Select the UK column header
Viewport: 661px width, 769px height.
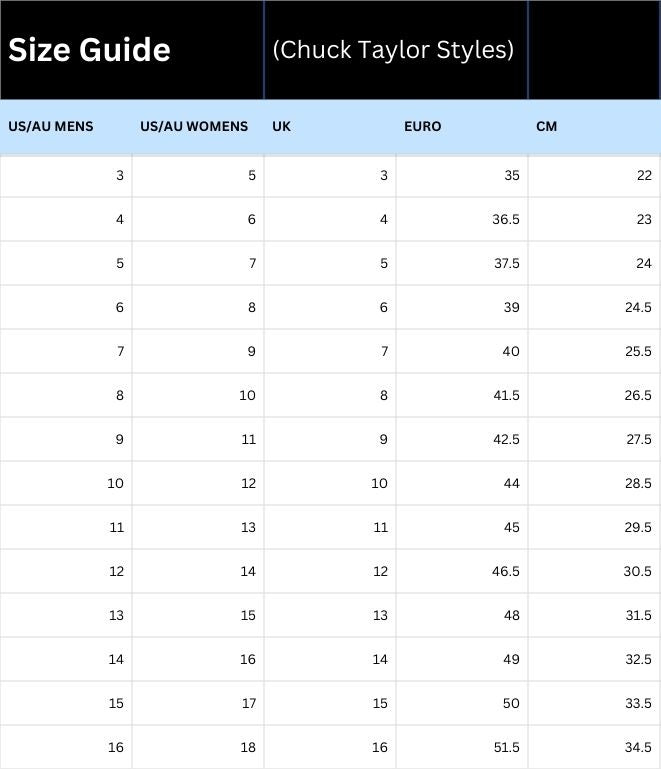pyautogui.click(x=281, y=127)
